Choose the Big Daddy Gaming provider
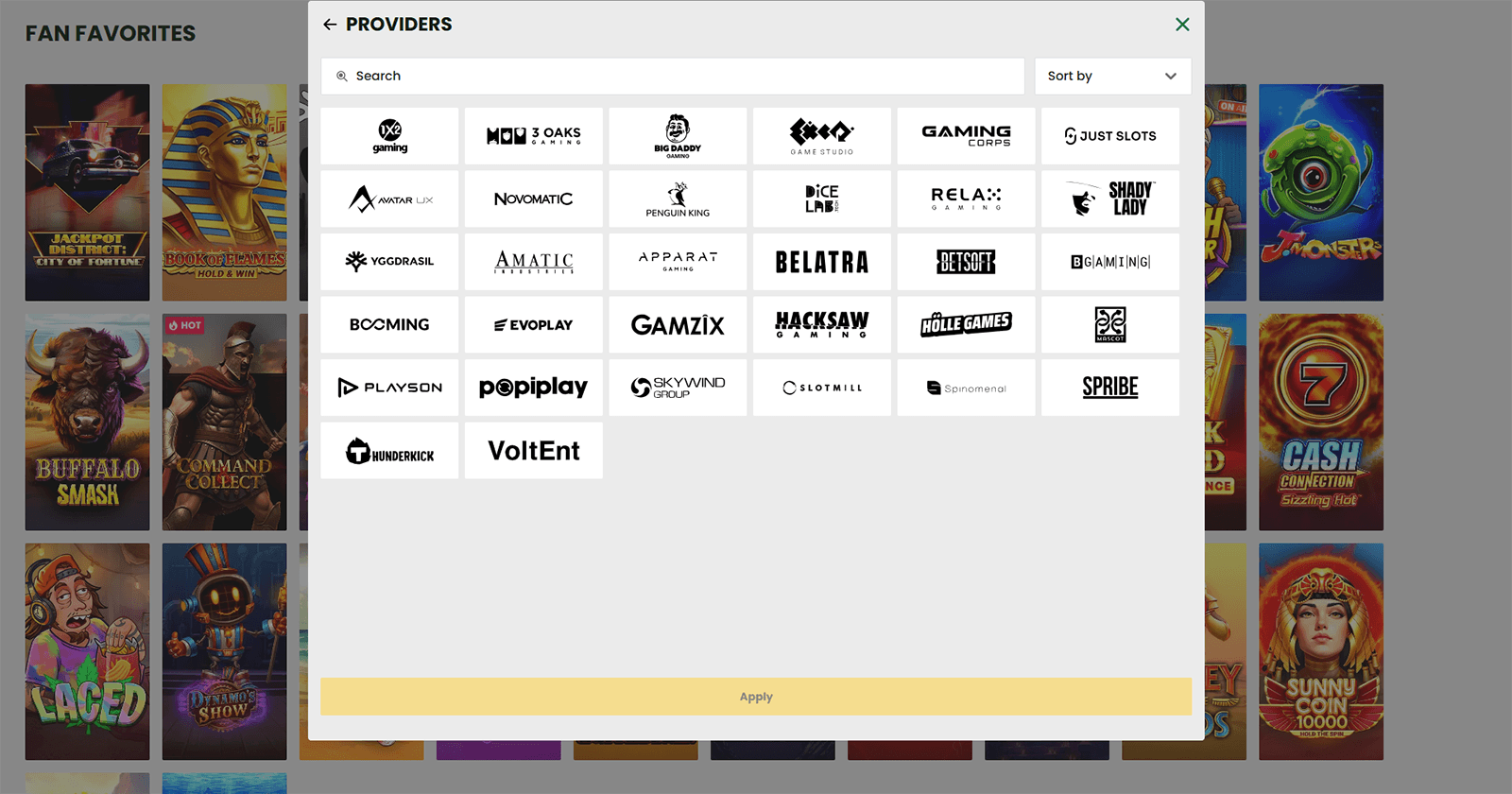Screen dimensions: 1512x794 [x=678, y=135]
